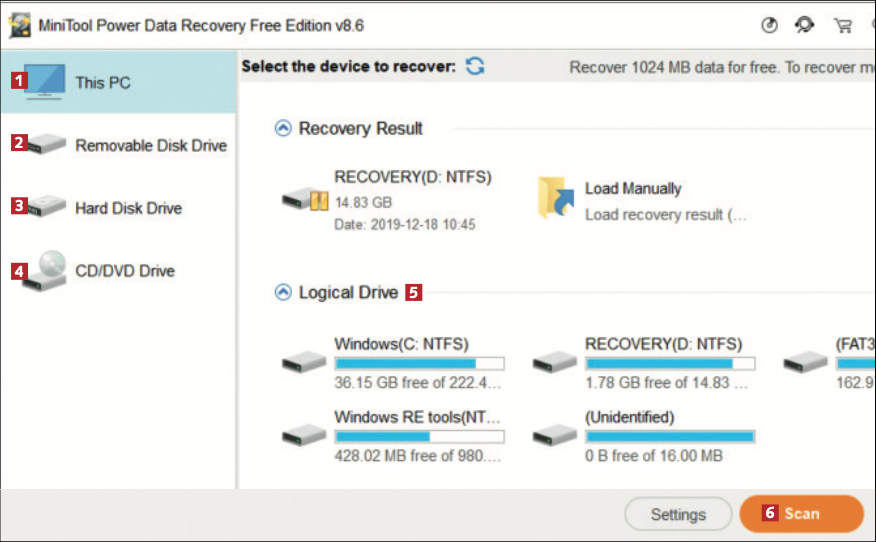The width and height of the screenshot is (876, 542).
Task: Open the shopping cart icon in title bar
Action: (x=843, y=26)
